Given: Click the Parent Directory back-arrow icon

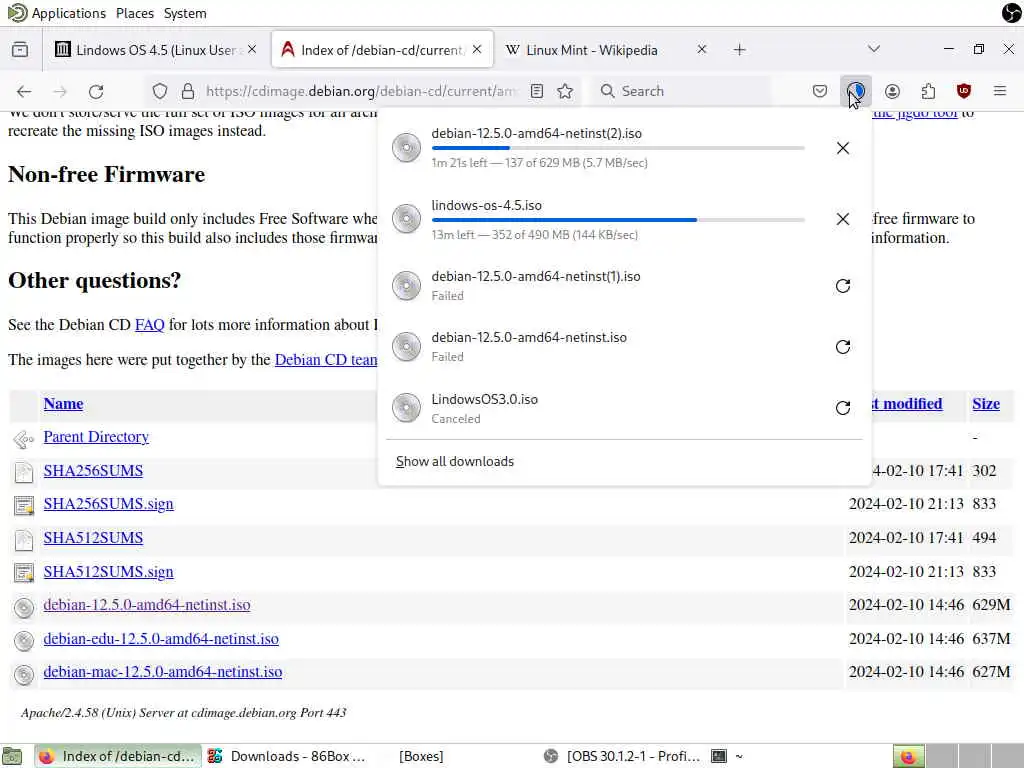Looking at the screenshot, I should point(24,440).
